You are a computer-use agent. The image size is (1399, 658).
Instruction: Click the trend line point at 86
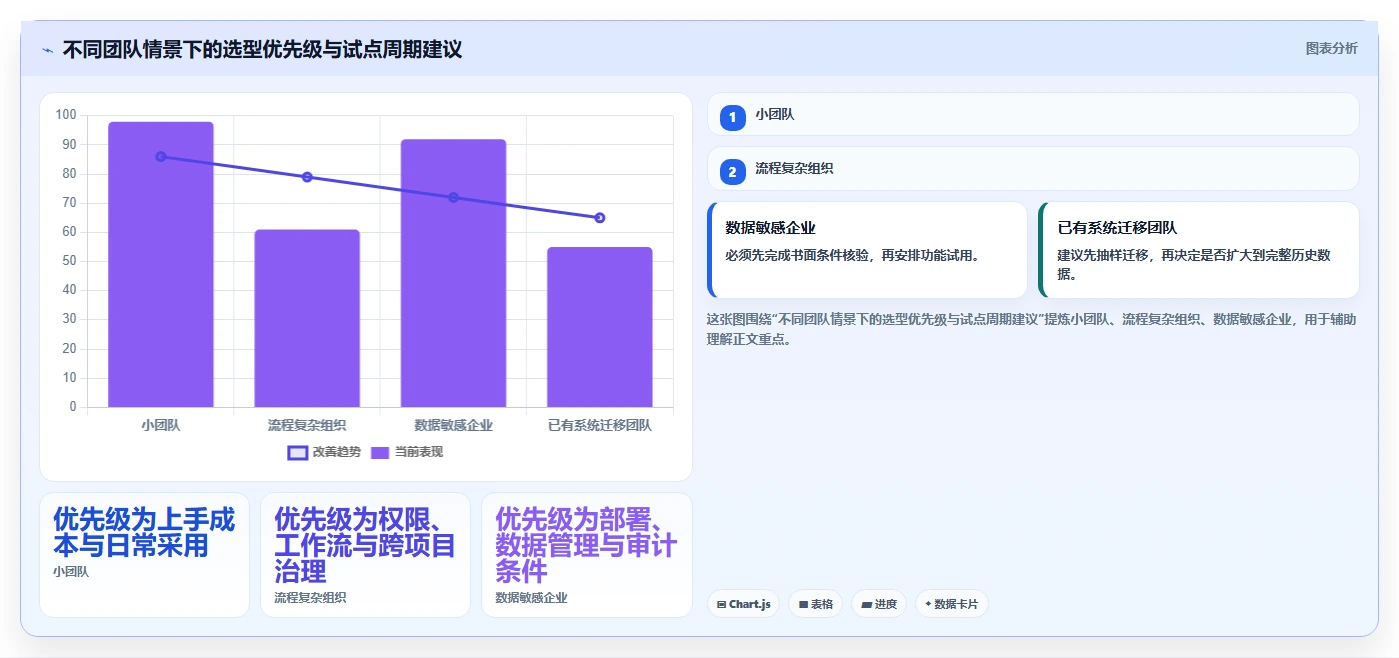[x=161, y=156]
